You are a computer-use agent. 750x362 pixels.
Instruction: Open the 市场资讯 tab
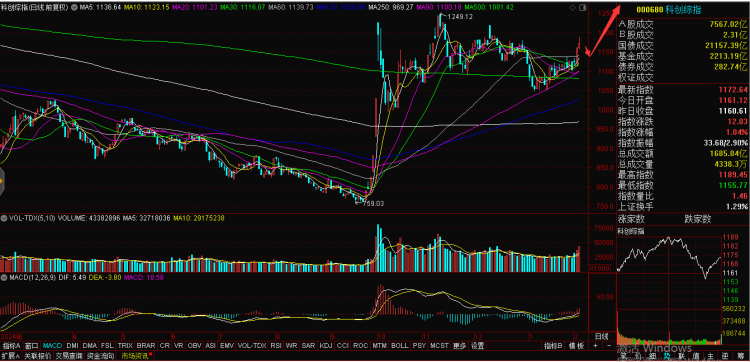(x=136, y=356)
